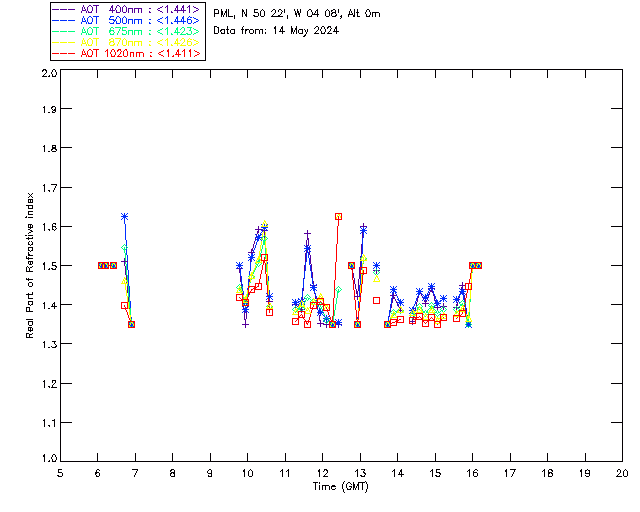This screenshot has width=640, height=512.
Task: Click the AOT 400nm purple legend entry
Action: pyautogui.click(x=127, y=9)
